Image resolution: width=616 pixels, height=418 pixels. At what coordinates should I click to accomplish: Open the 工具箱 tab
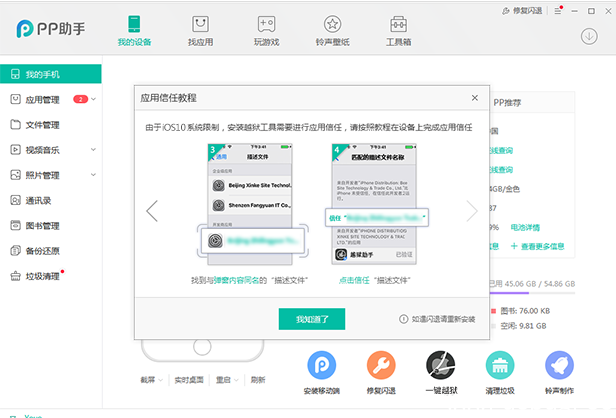tap(398, 31)
